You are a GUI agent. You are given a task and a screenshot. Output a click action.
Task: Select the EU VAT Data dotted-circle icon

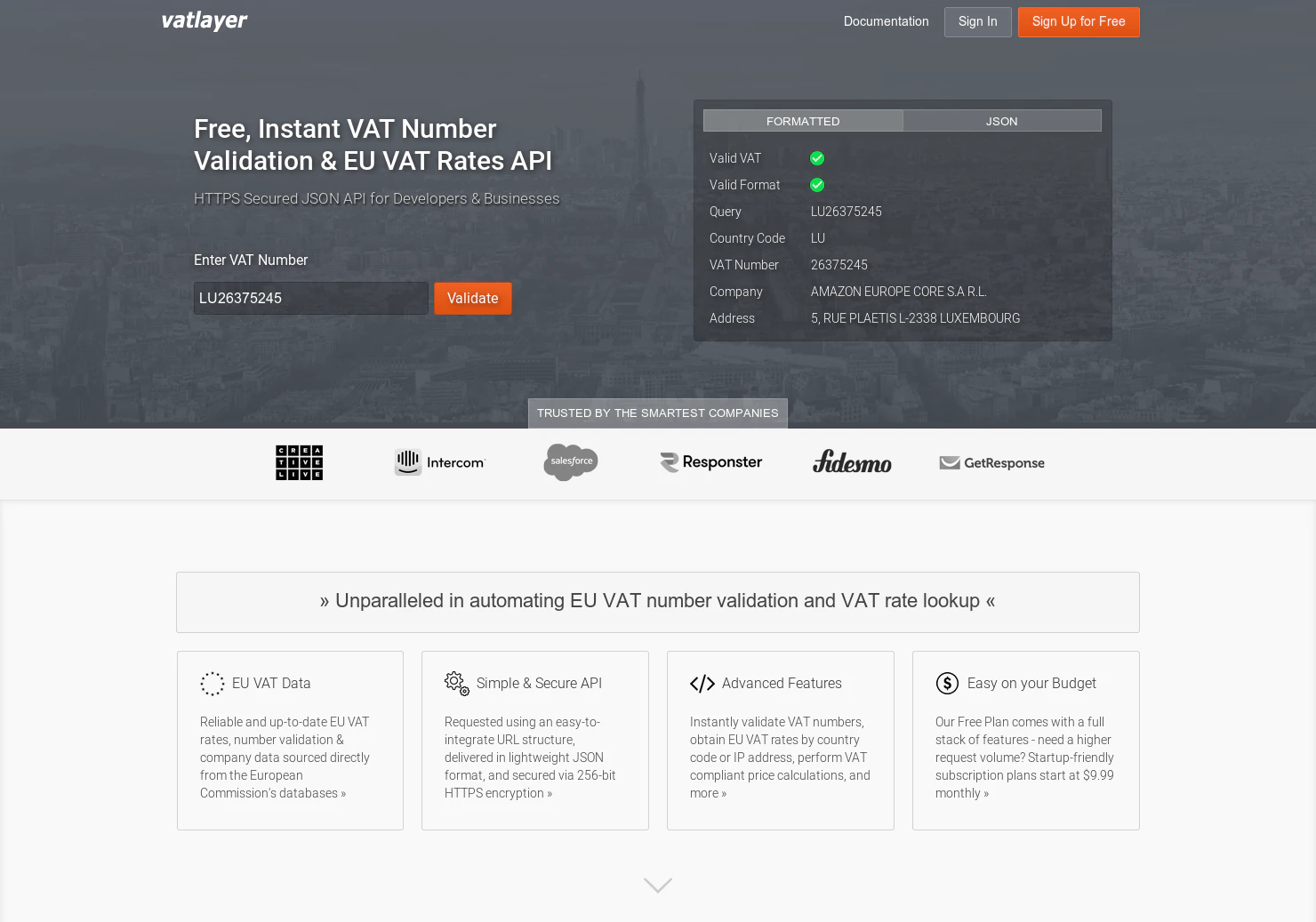[212, 683]
